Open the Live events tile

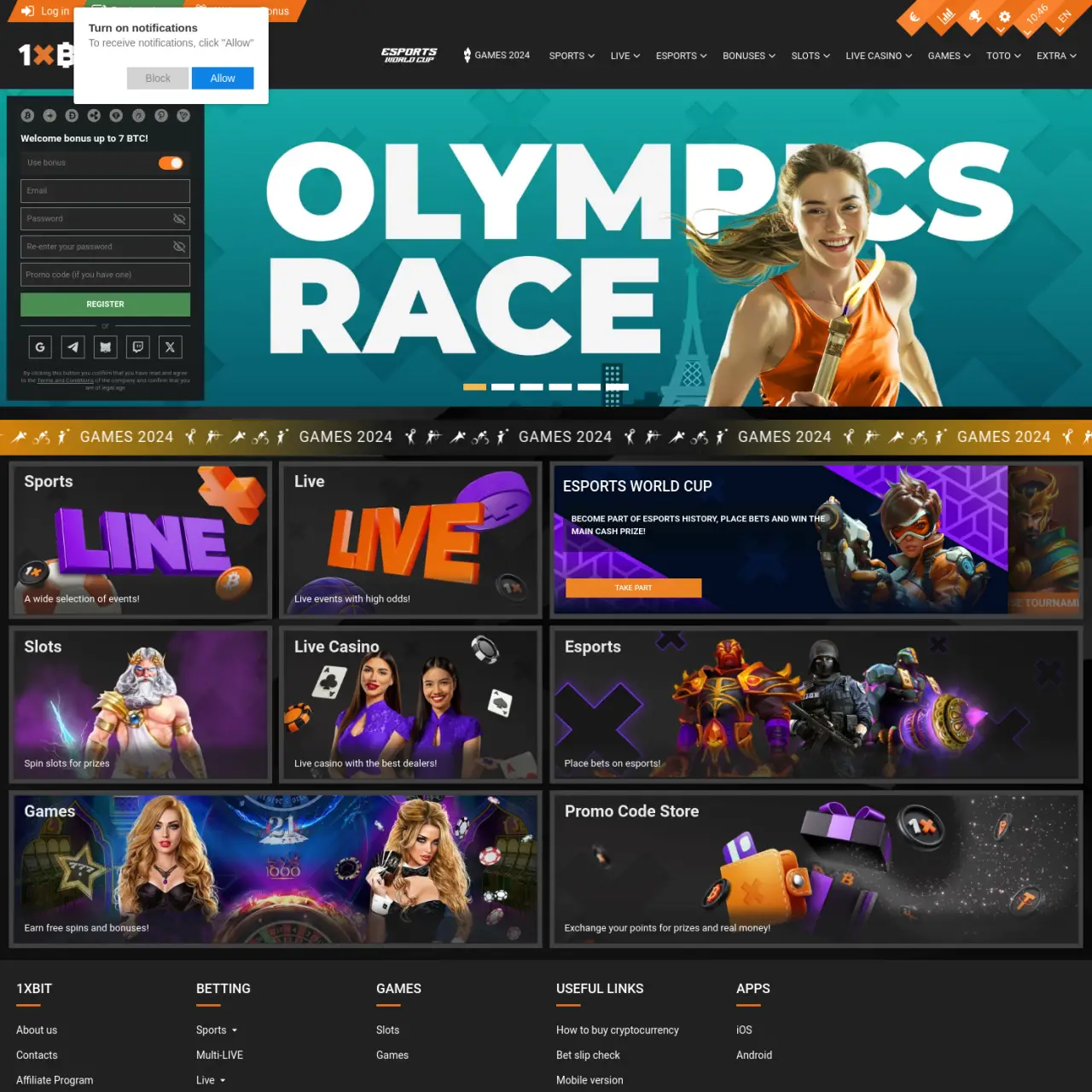click(411, 540)
